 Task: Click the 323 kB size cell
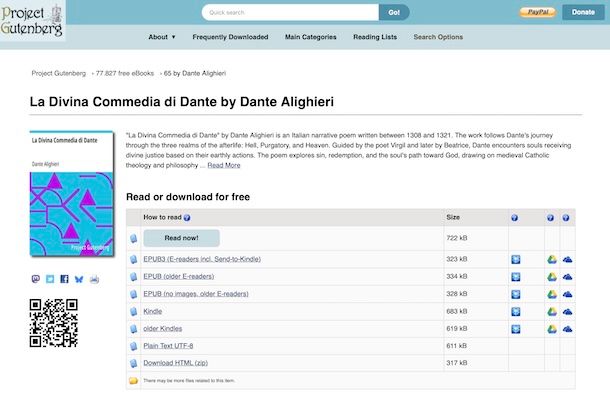coord(476,259)
